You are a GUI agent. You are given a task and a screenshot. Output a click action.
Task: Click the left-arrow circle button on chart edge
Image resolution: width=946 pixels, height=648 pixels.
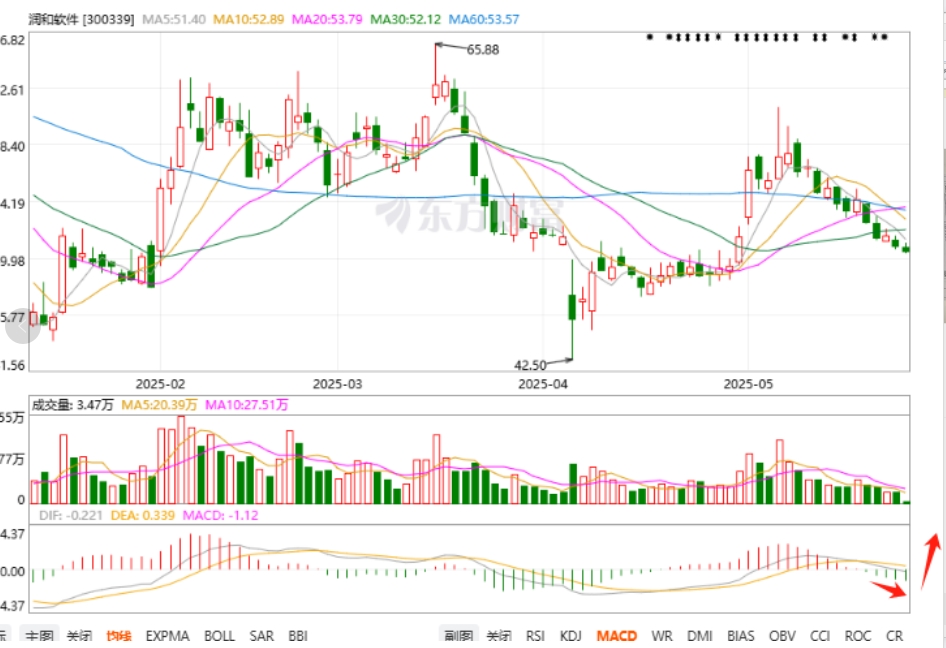pyautogui.click(x=22, y=326)
